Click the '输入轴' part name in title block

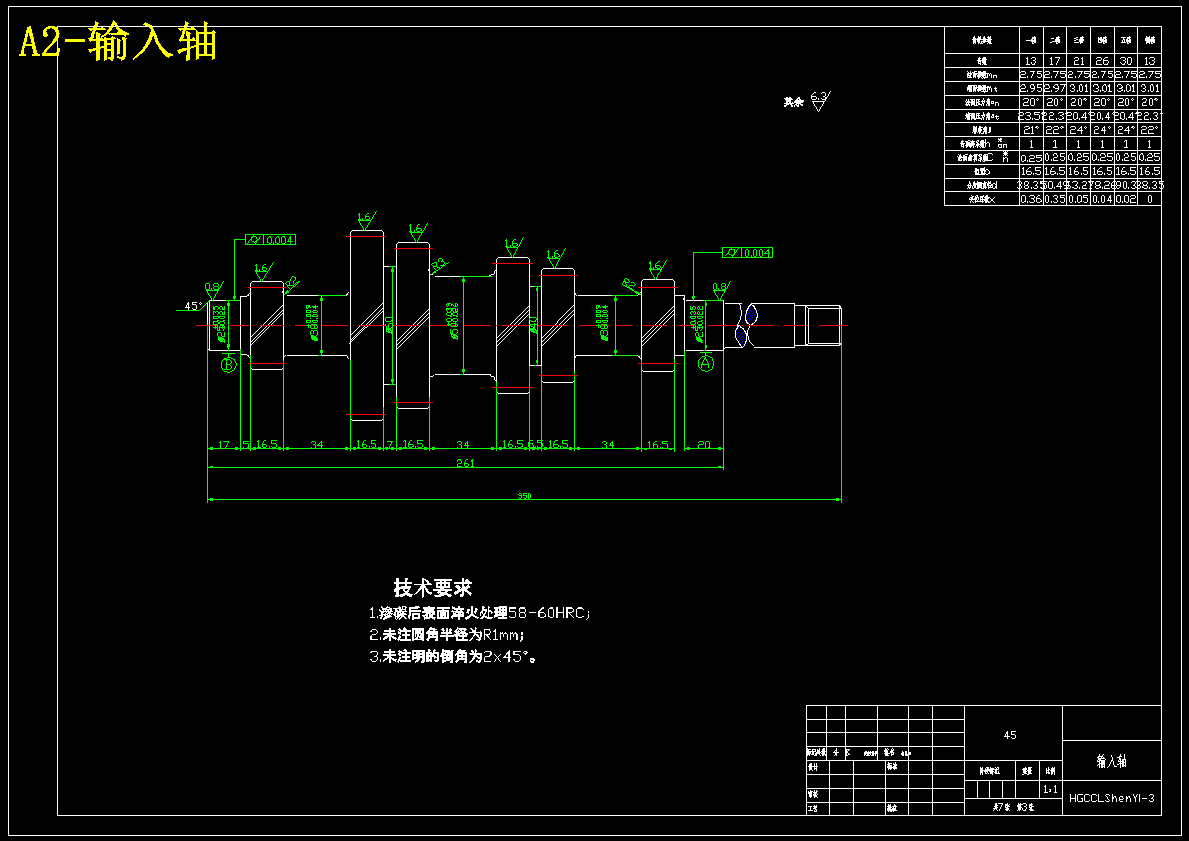(1112, 761)
